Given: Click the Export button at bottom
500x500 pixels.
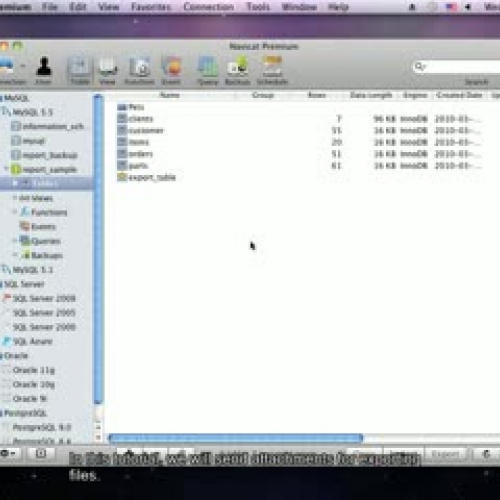Looking at the screenshot, I should pyautogui.click(x=445, y=454).
